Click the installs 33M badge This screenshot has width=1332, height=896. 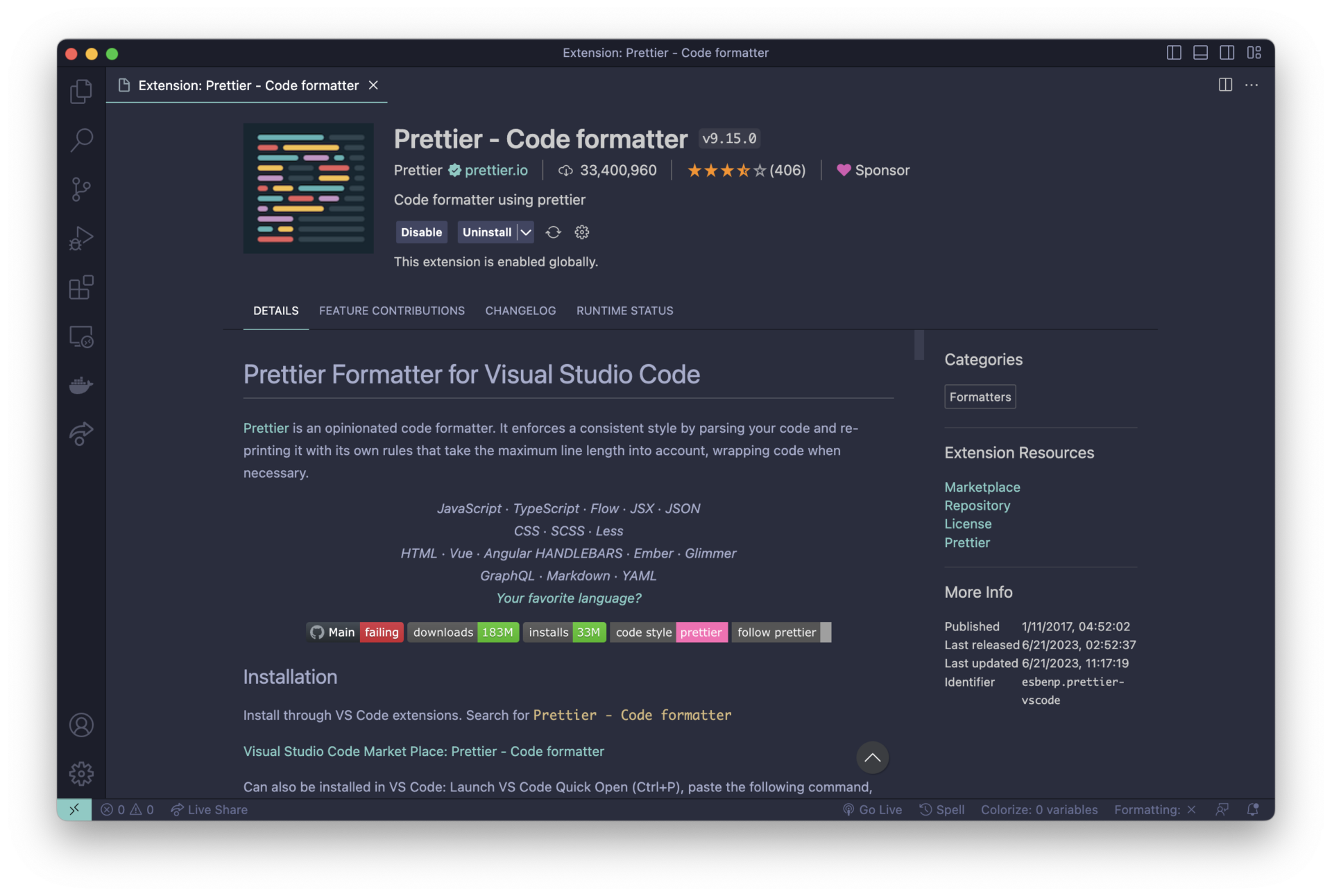tap(565, 632)
